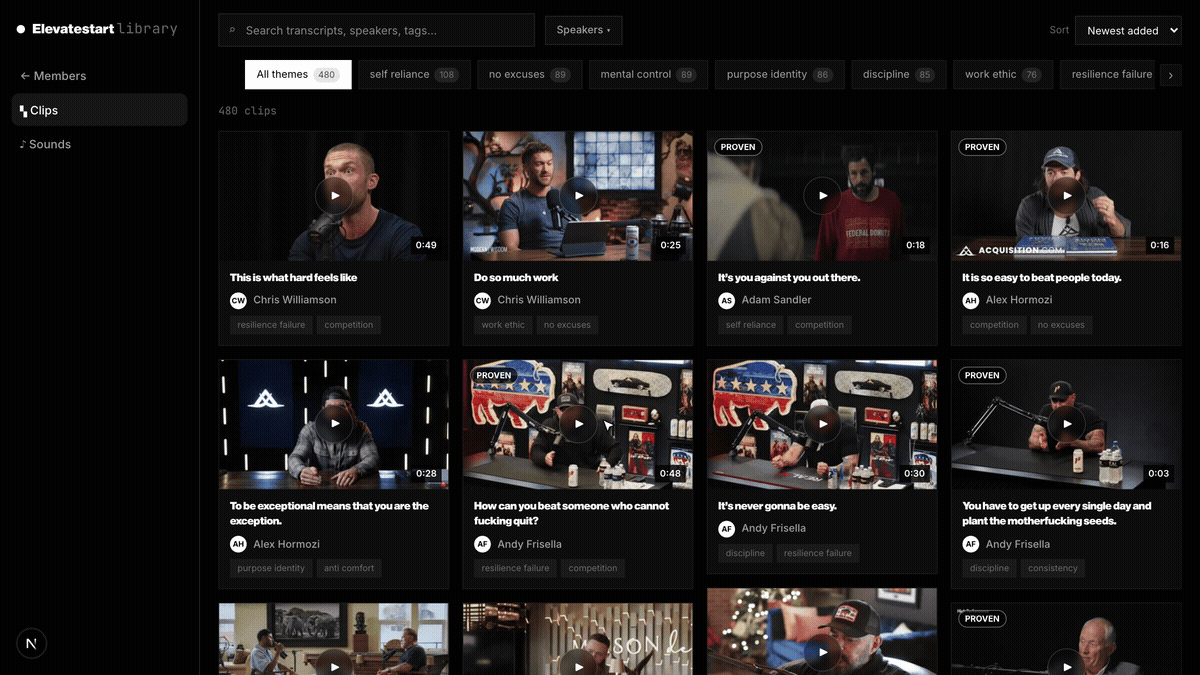Play the "This is what hard feels like" clip

point(334,195)
